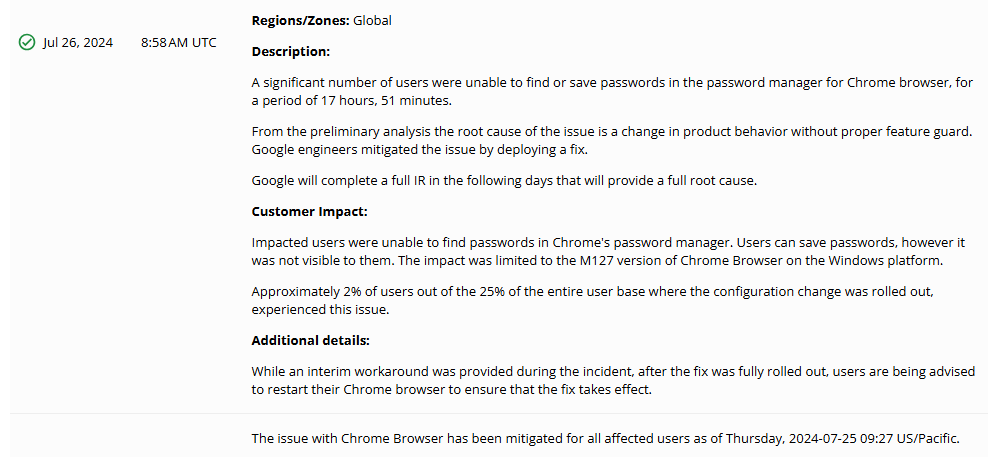The height and width of the screenshot is (457, 995).
Task: Click the Customer Impact heading
Action: pyautogui.click(x=309, y=212)
